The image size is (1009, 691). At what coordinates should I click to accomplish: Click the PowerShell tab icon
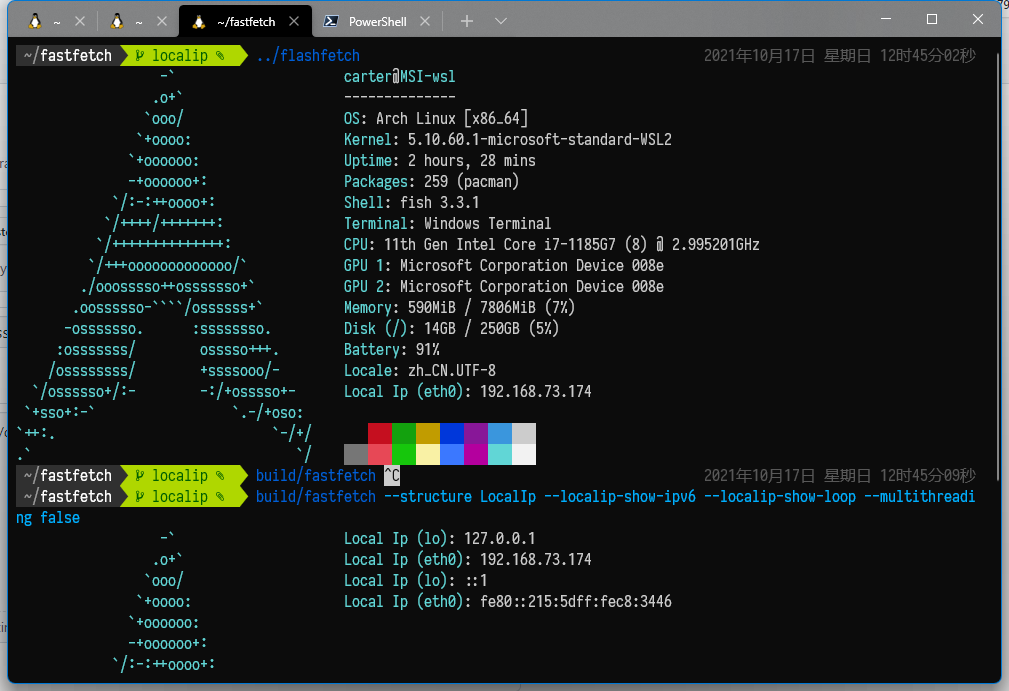331,21
